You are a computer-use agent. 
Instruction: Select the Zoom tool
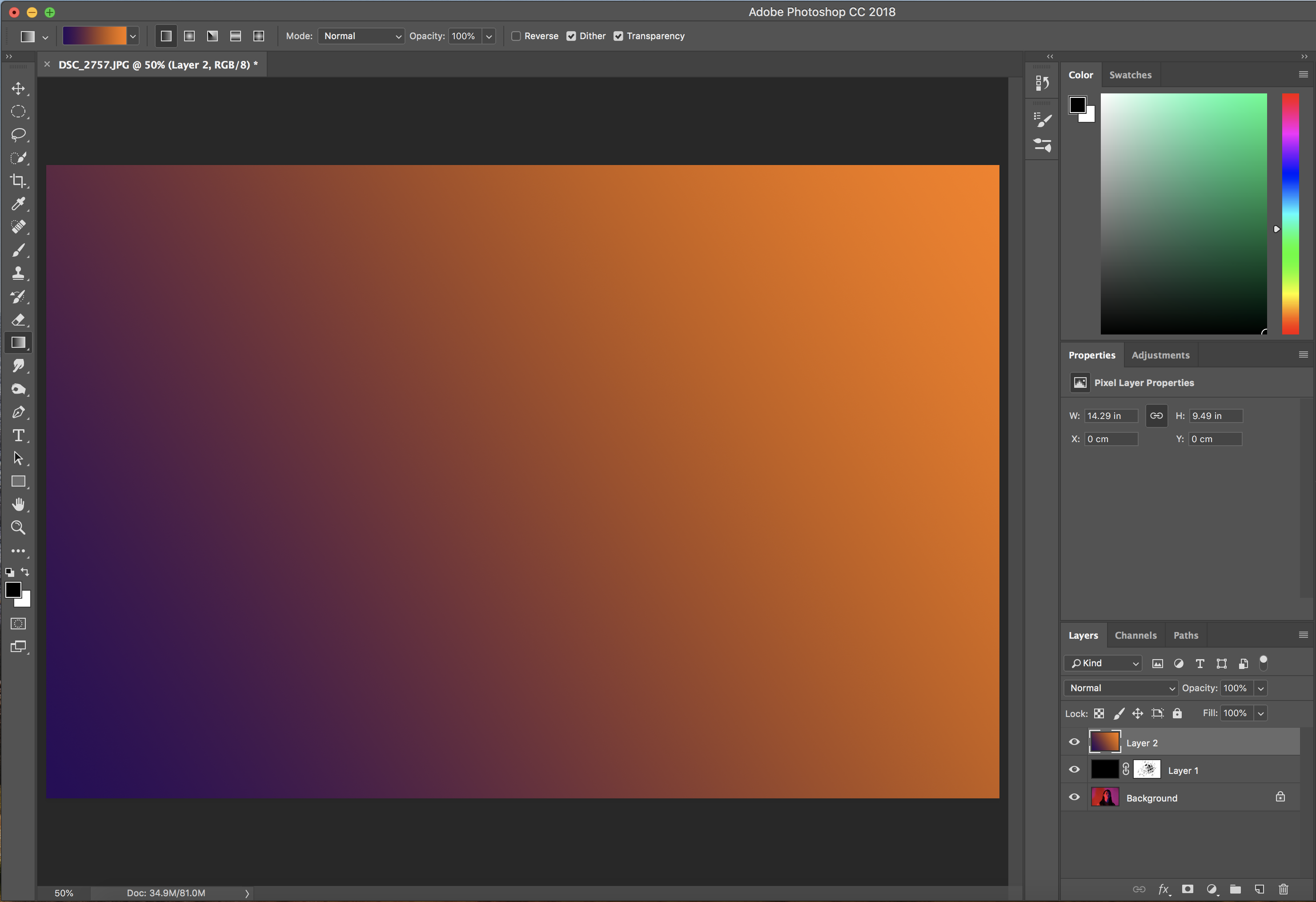click(x=18, y=528)
